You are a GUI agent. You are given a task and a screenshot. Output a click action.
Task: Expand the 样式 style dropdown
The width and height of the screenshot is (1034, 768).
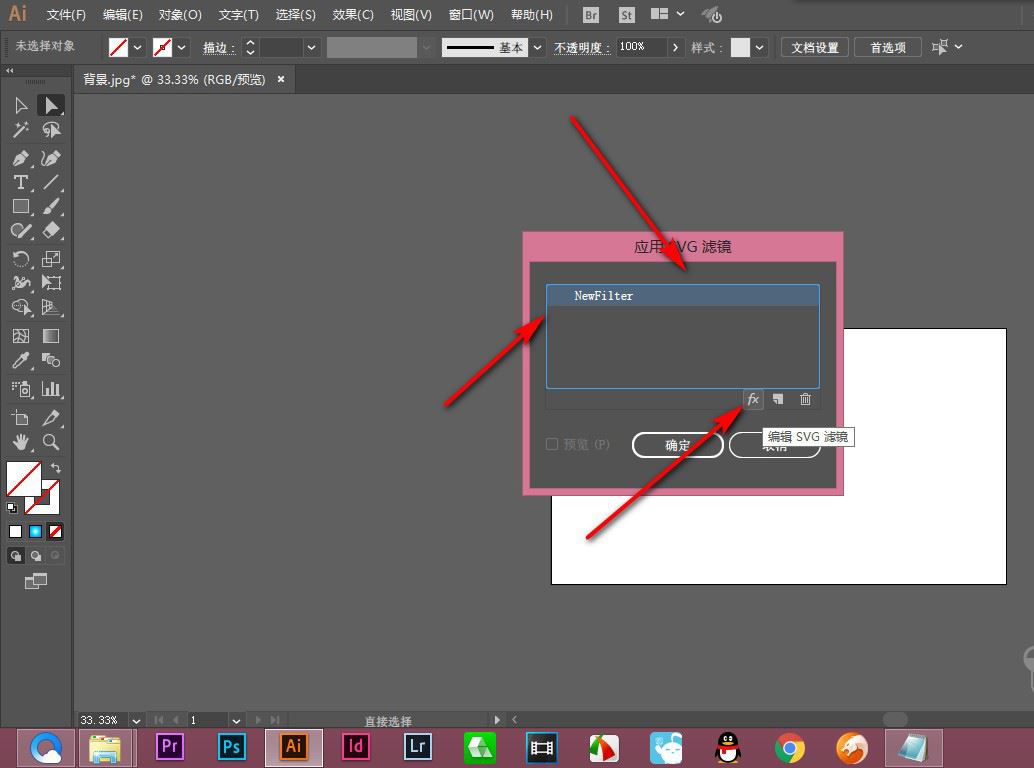(760, 47)
